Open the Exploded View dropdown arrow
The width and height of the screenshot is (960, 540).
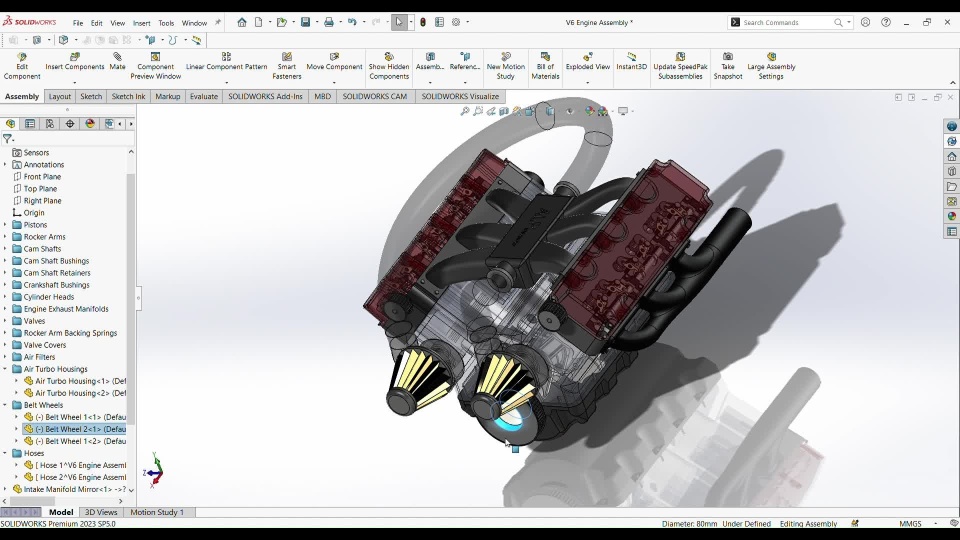pyautogui.click(x=587, y=82)
